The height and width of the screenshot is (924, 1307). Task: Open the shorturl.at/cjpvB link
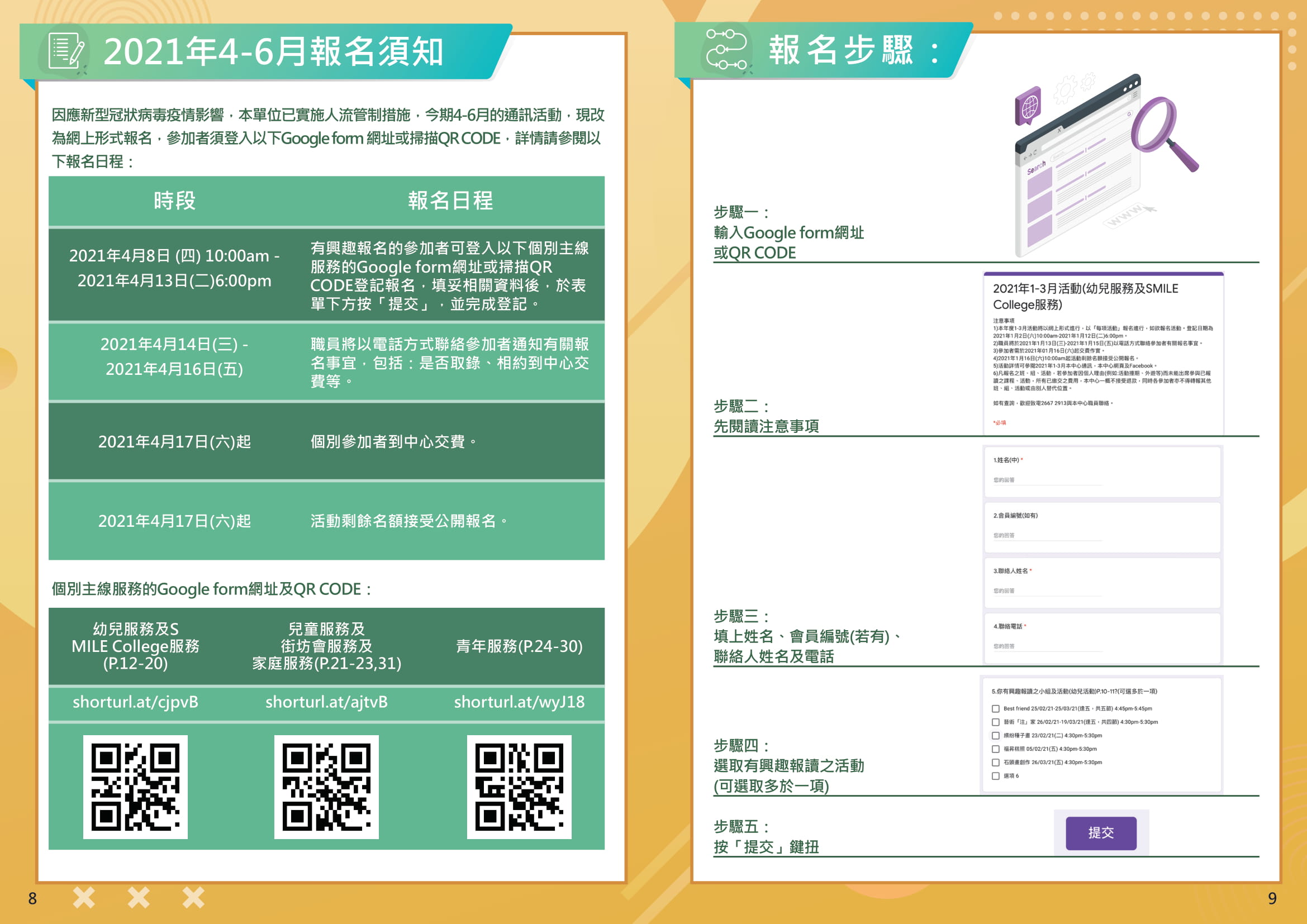[135, 702]
